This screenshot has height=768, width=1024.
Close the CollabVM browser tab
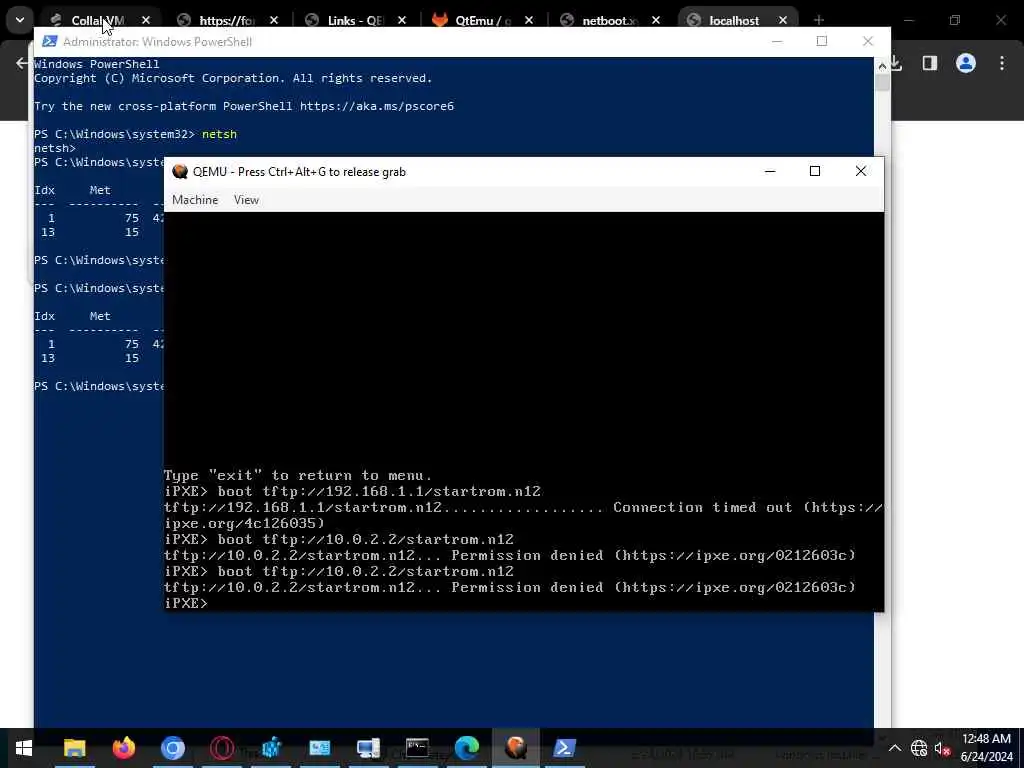point(146,20)
